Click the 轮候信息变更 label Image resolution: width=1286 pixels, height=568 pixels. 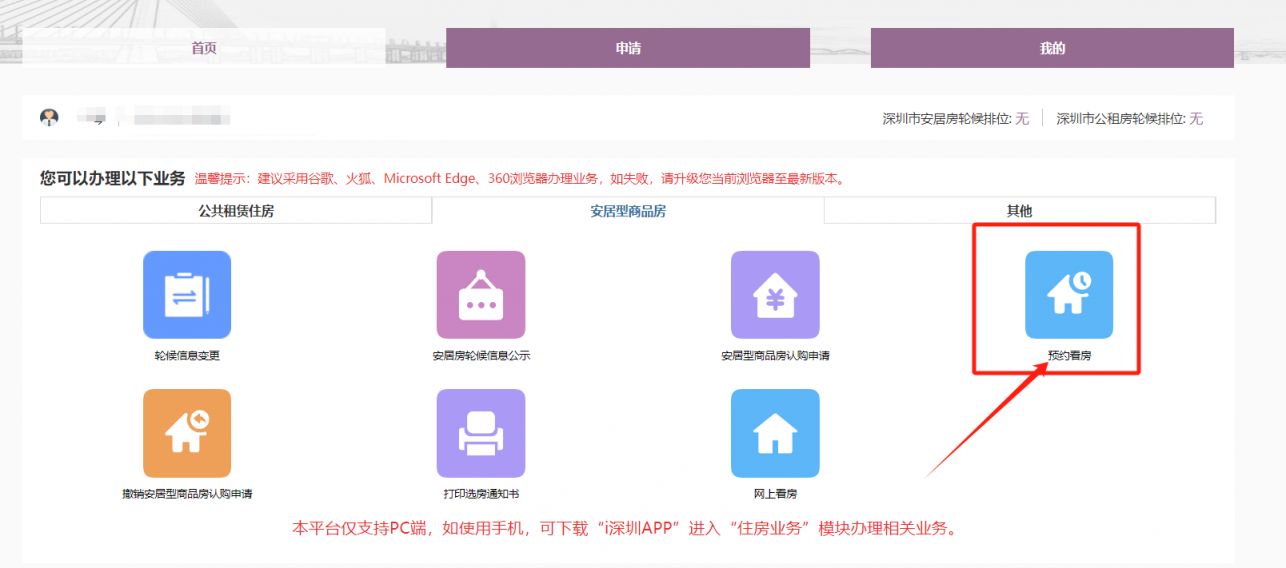point(187,356)
